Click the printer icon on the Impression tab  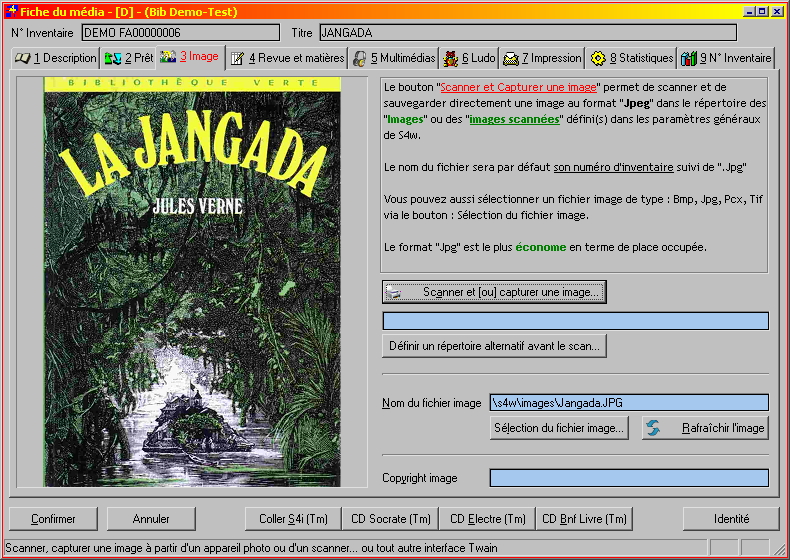[511, 59]
